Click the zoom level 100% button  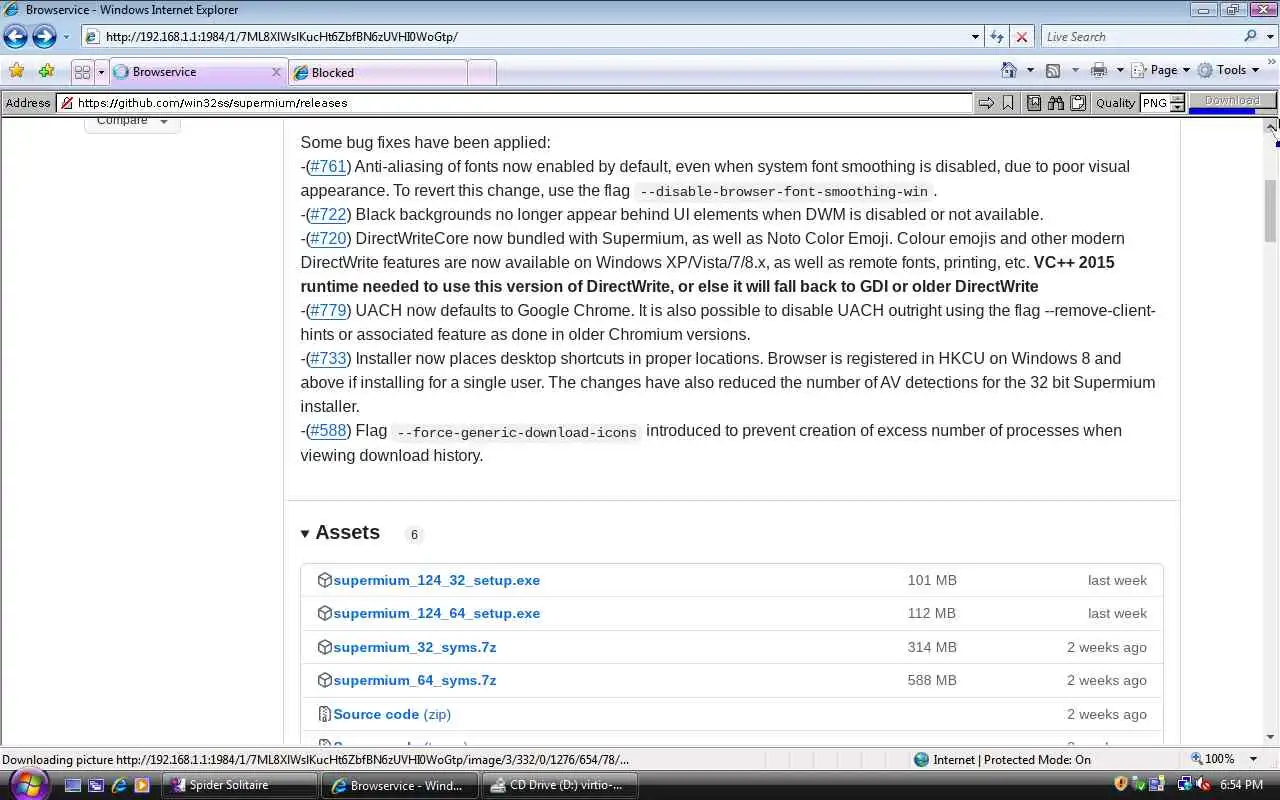[1214, 759]
